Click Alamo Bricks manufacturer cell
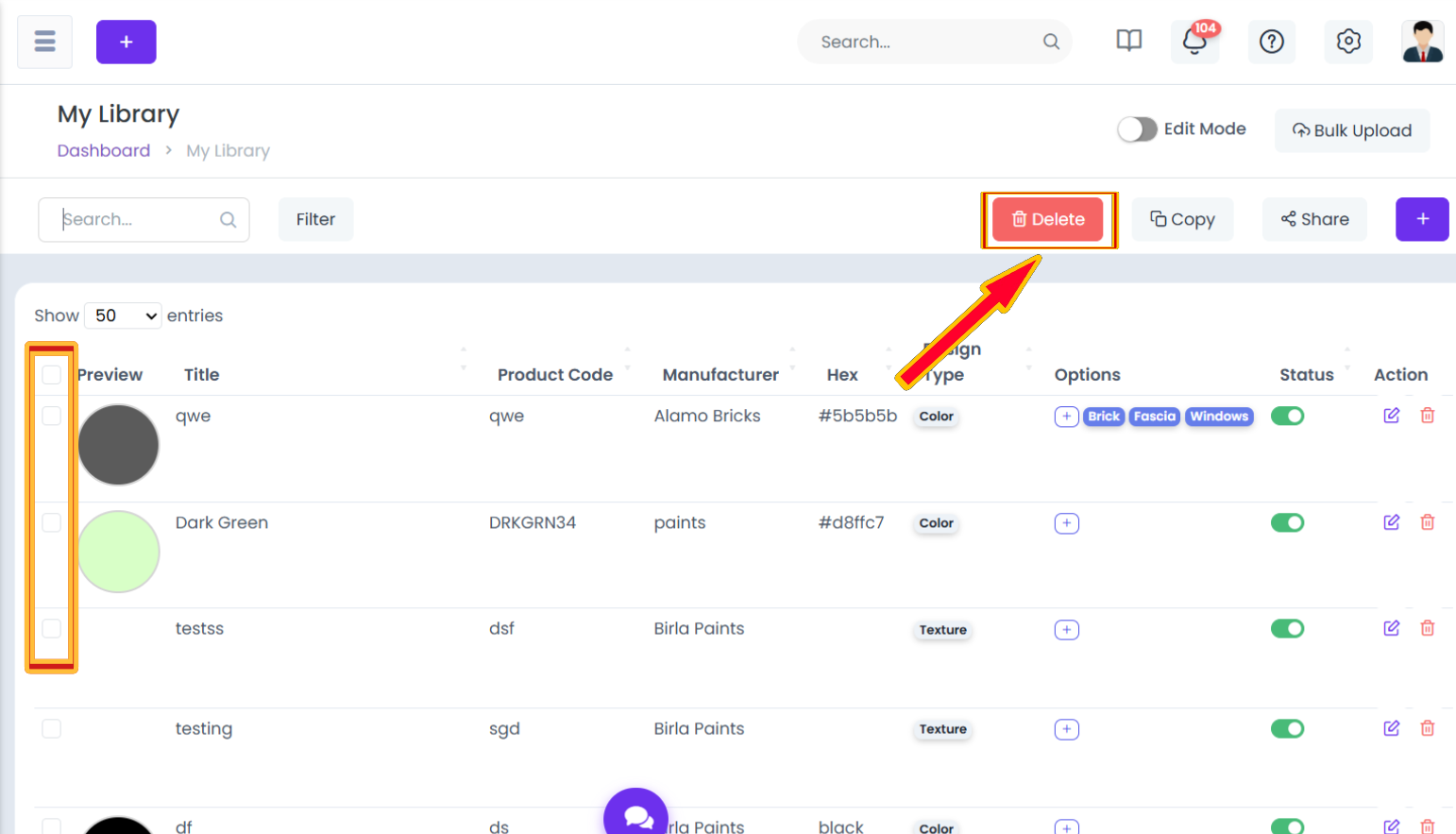This screenshot has height=834, width=1456. tap(707, 416)
